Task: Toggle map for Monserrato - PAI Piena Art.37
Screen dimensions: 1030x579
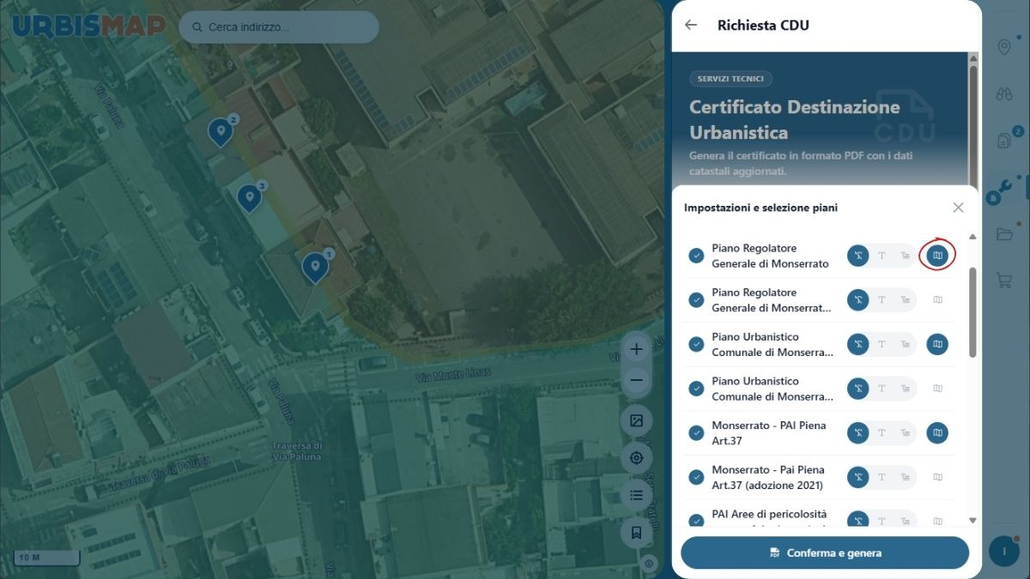Action: coord(937,433)
